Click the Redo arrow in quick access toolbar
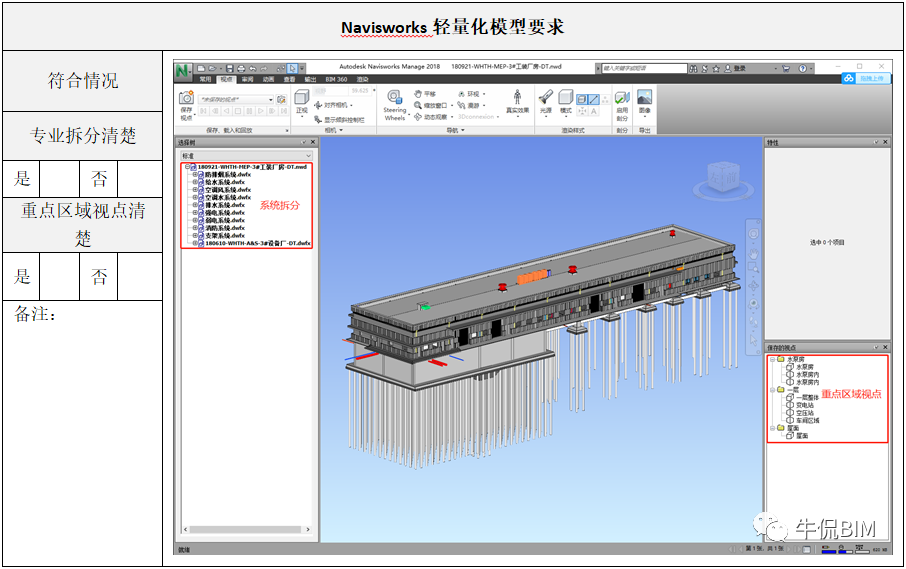906x569 pixels. [x=263, y=68]
